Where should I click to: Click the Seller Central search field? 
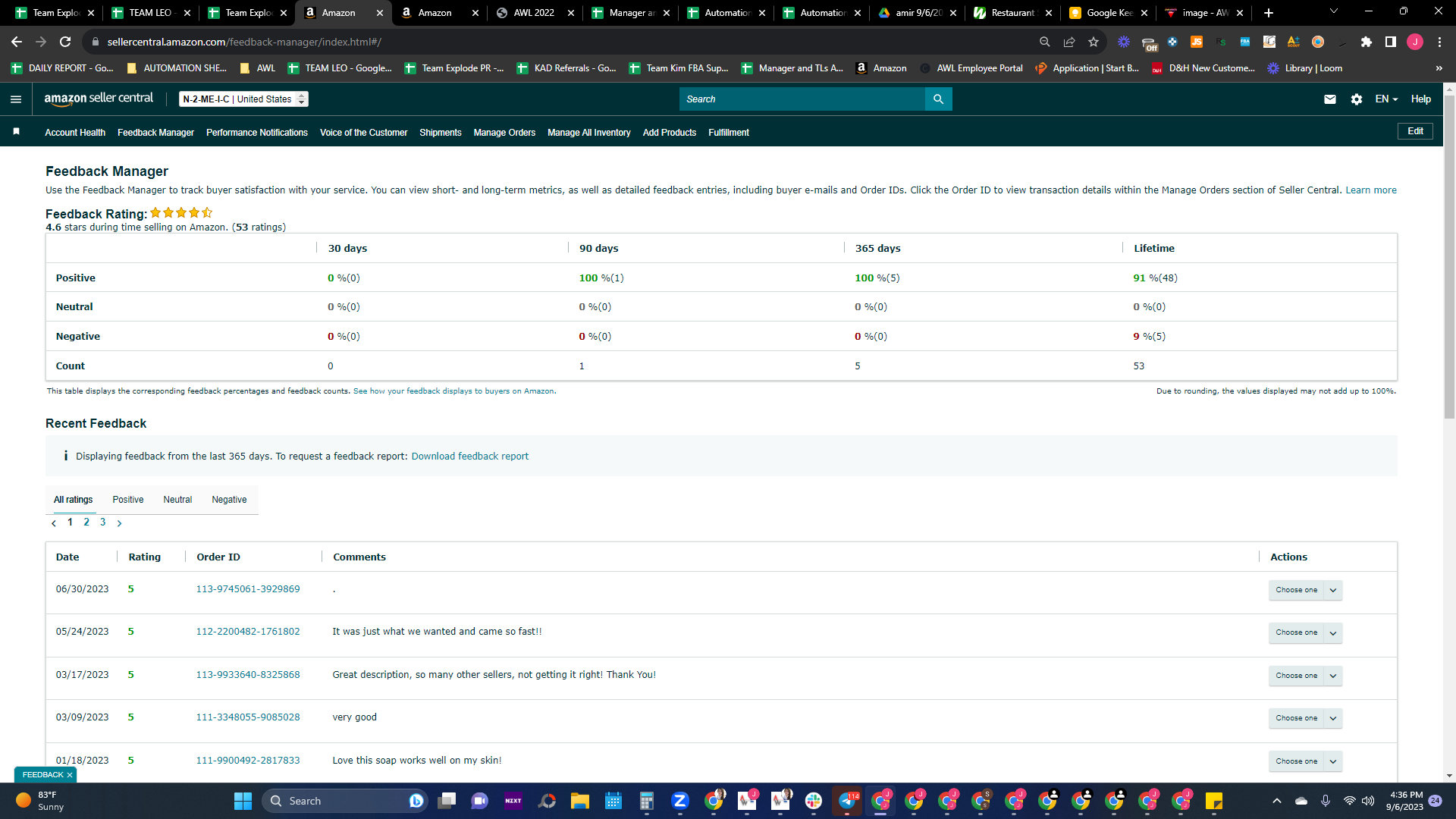802,99
